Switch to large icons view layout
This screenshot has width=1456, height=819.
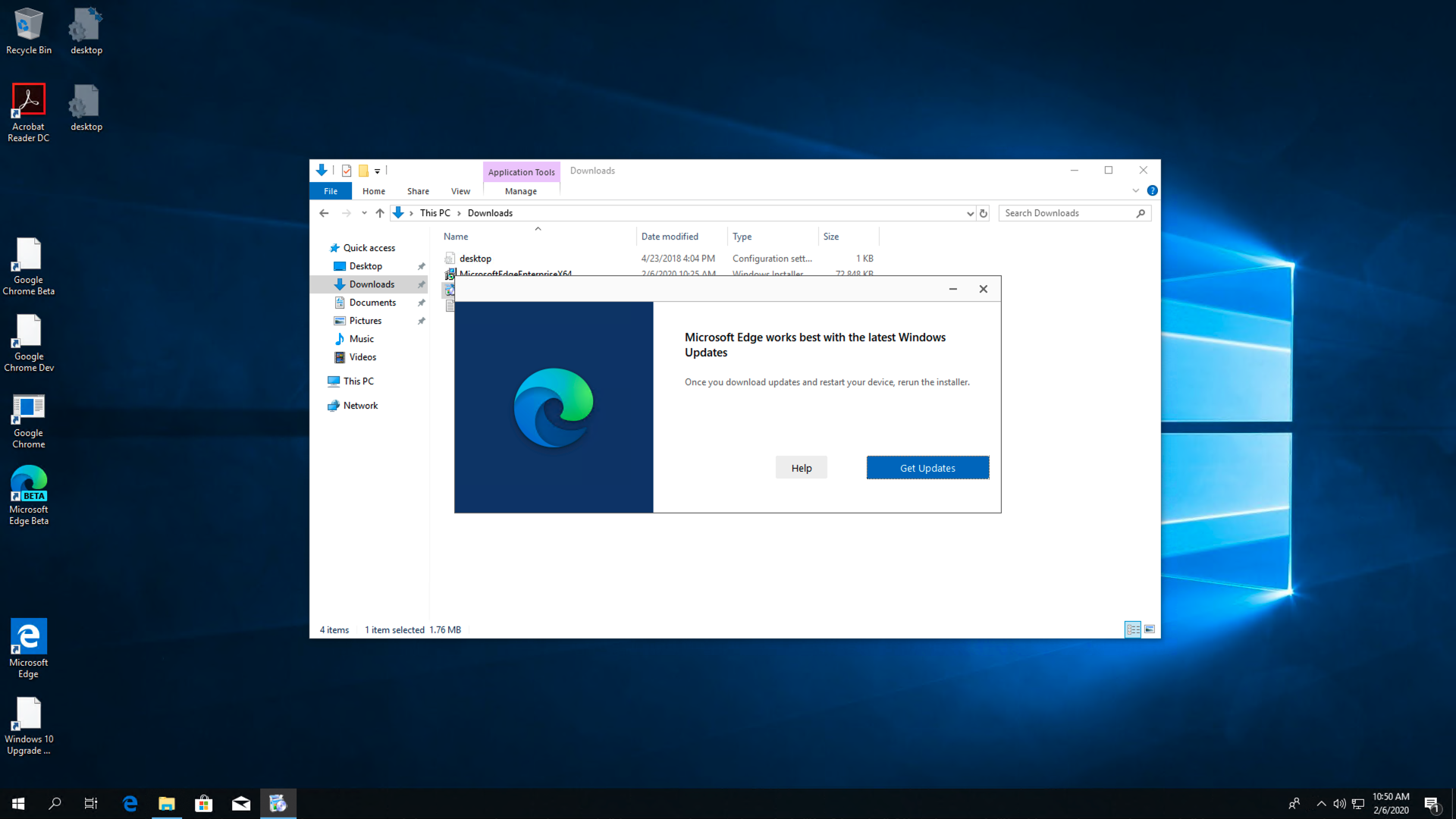point(1150,629)
